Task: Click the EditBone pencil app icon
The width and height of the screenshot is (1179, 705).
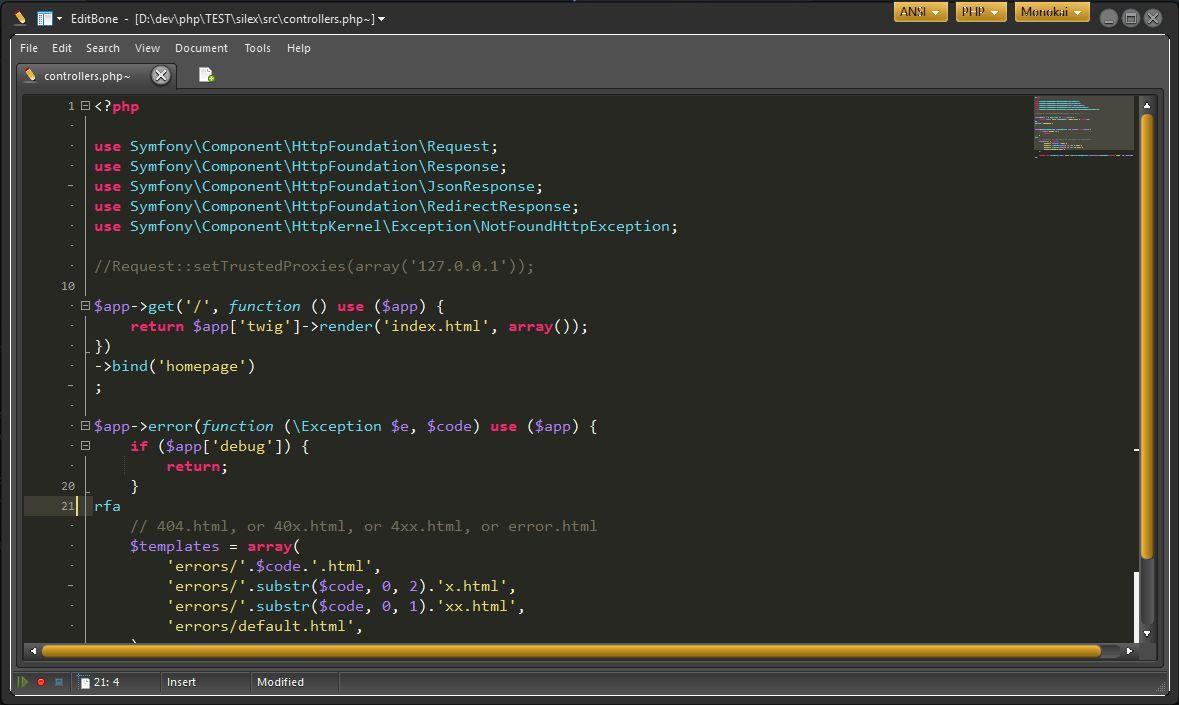Action: coord(20,18)
